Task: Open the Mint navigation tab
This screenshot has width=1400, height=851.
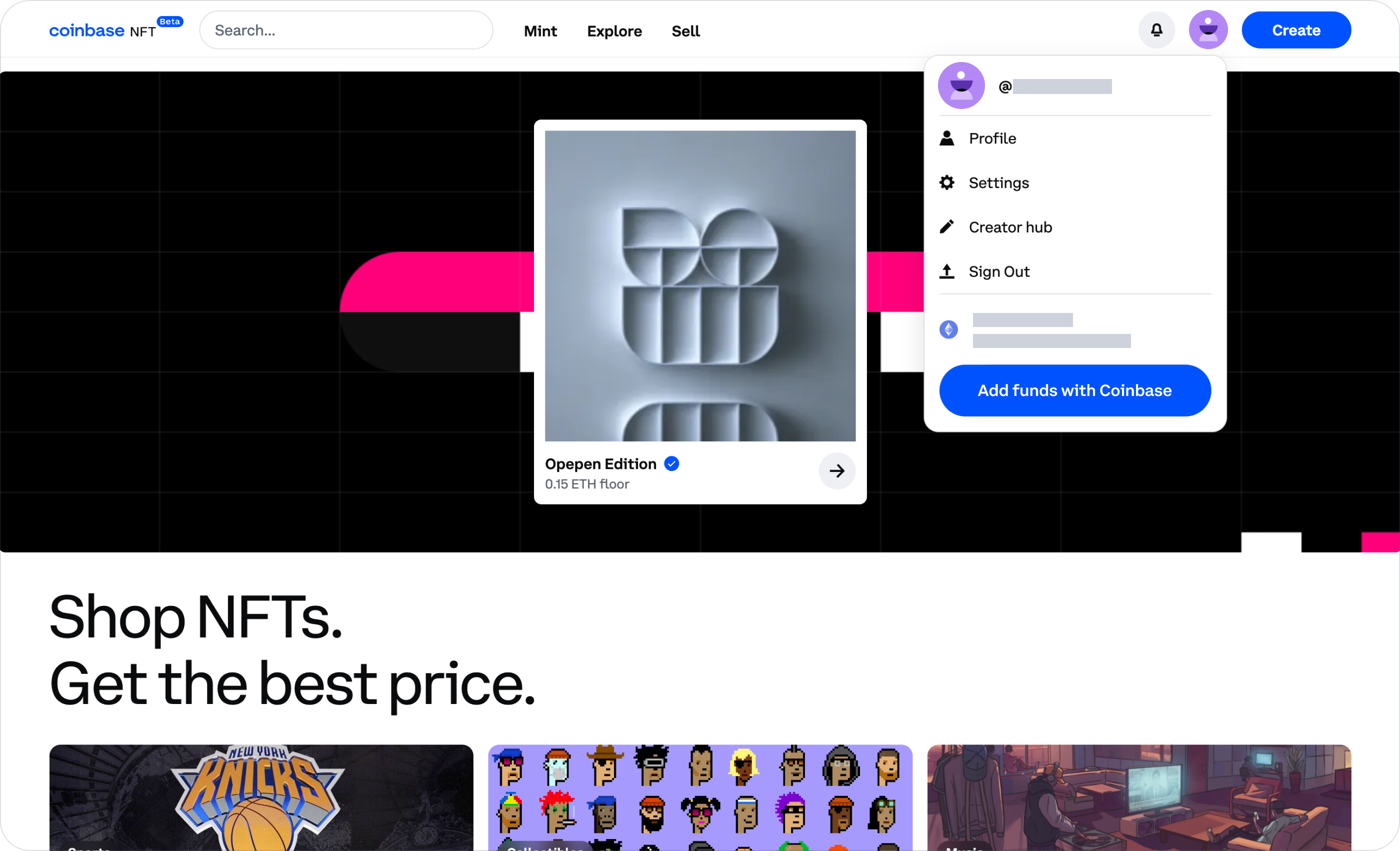Action: tap(540, 30)
